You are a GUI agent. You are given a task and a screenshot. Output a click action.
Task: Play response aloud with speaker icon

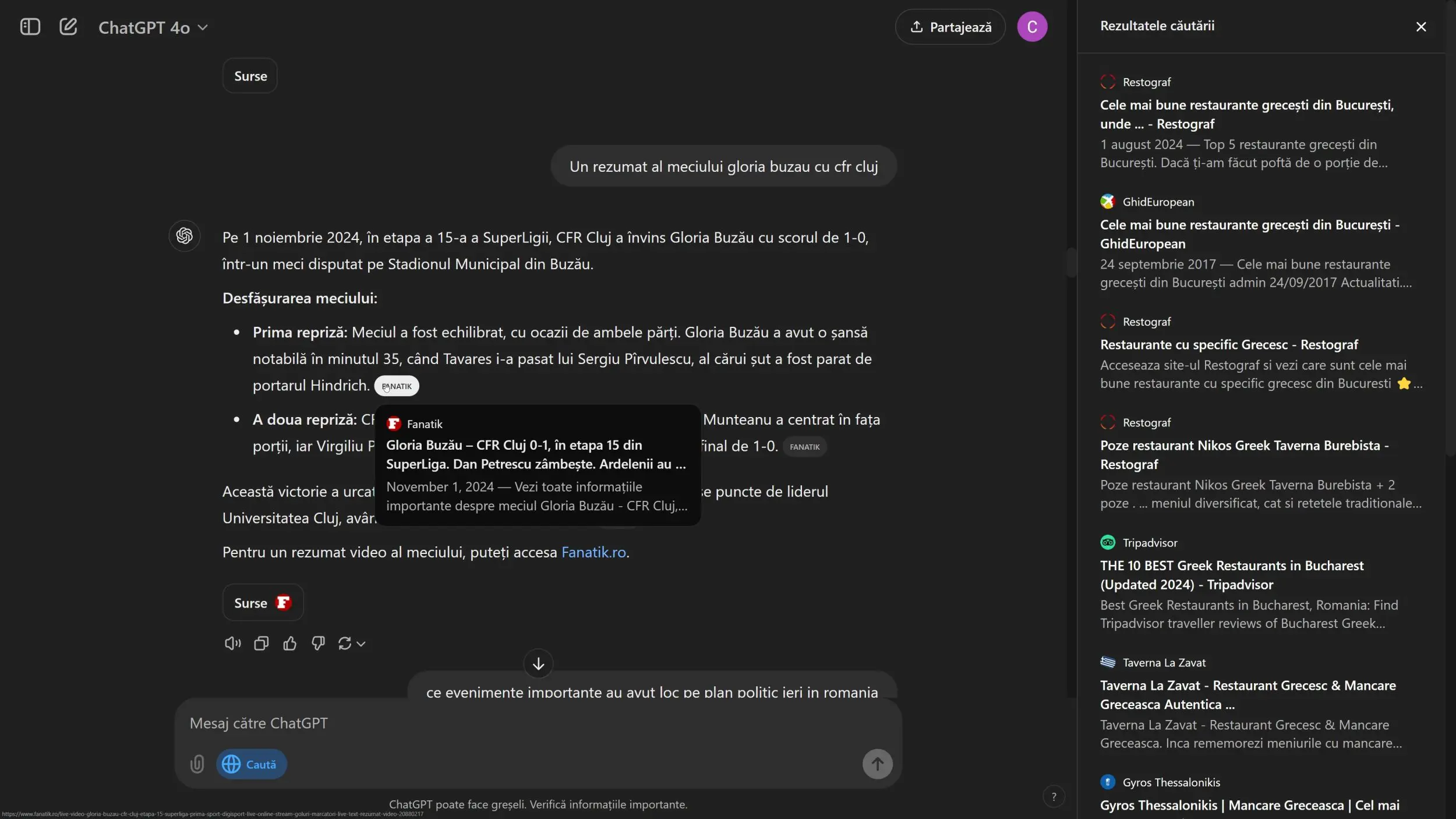232,643
